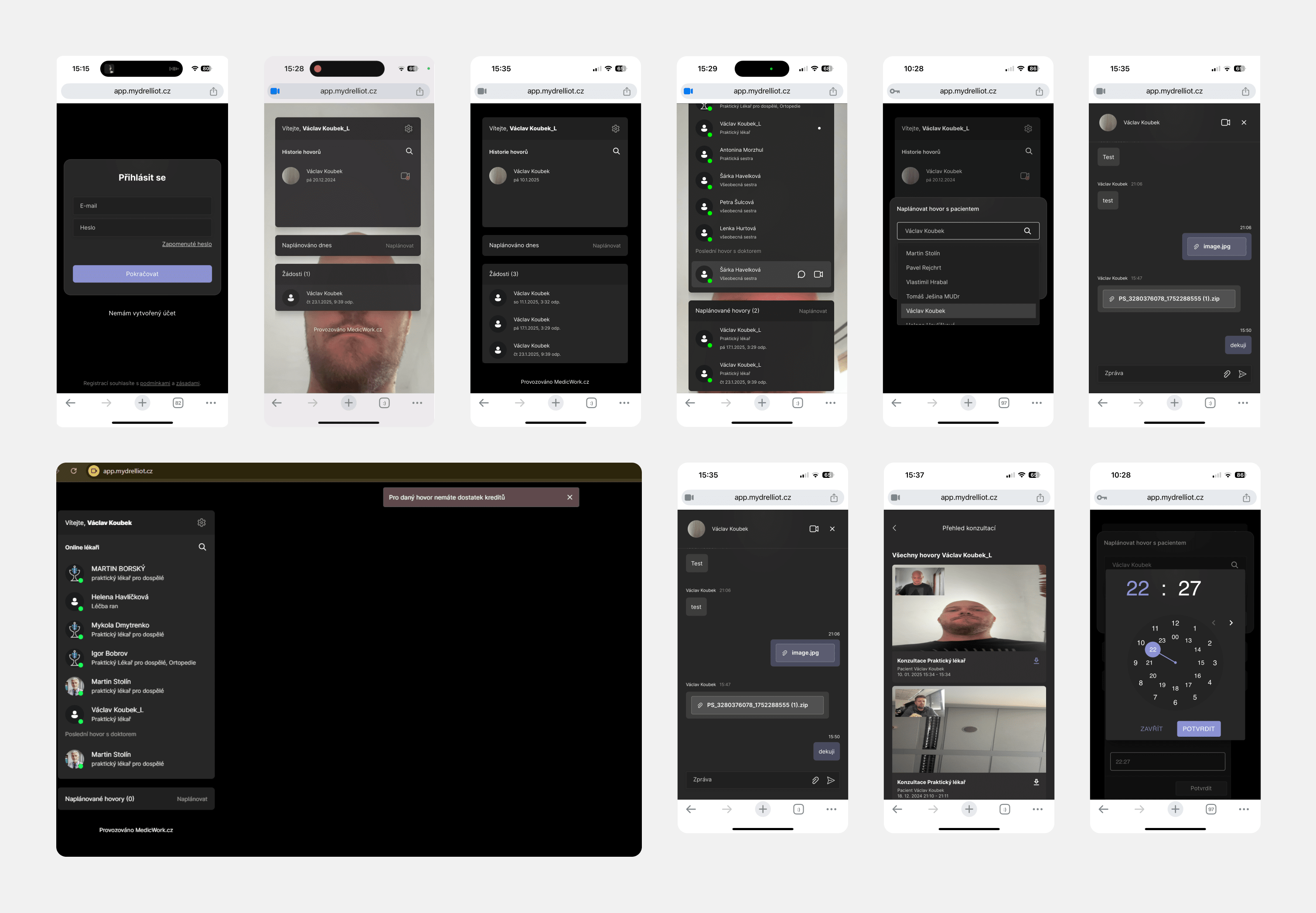Tap key icon in the time picker screenshot address bar
The image size is (1316, 913).
coord(1102,497)
